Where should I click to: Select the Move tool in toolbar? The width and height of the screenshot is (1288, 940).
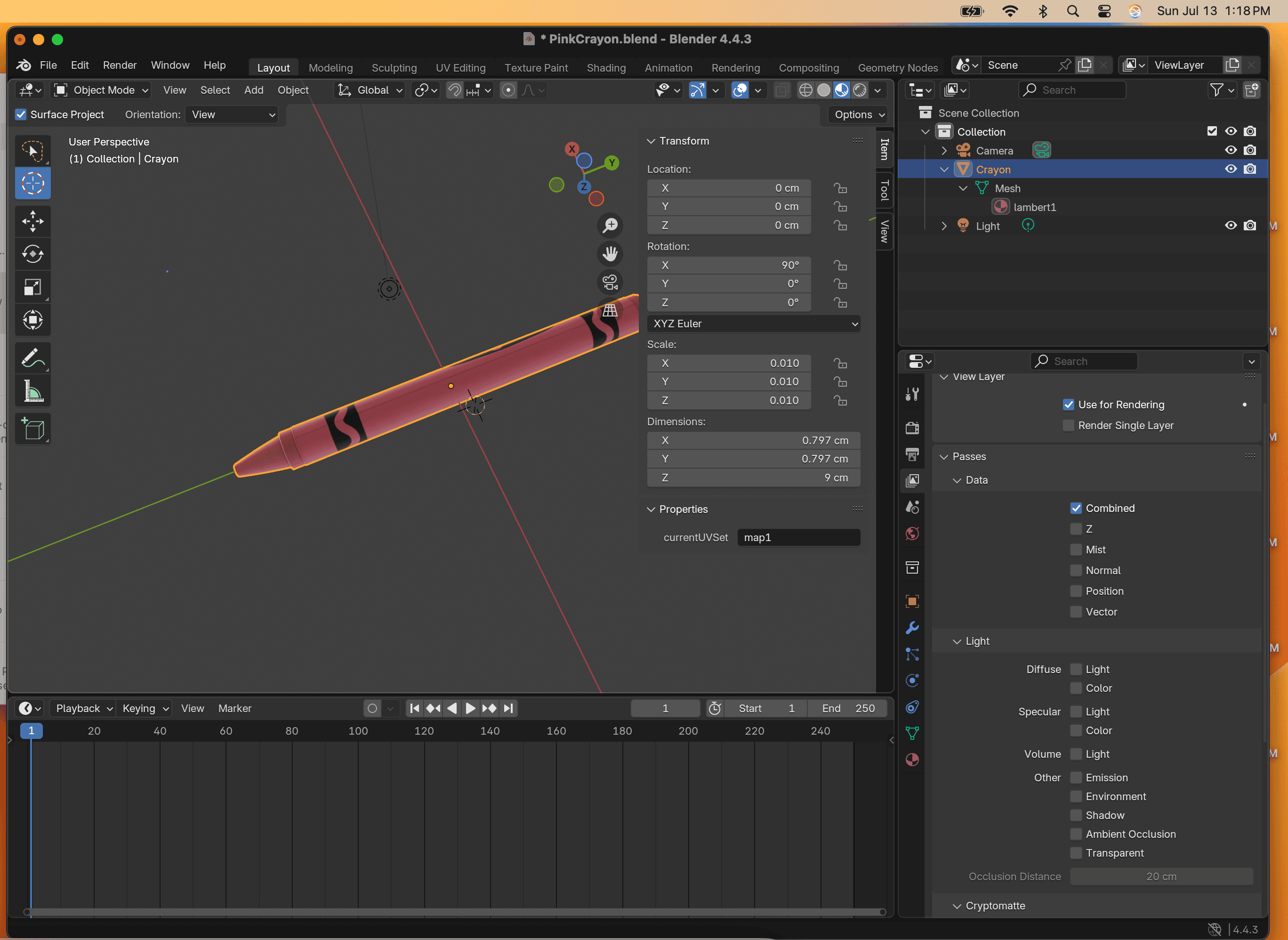point(32,221)
